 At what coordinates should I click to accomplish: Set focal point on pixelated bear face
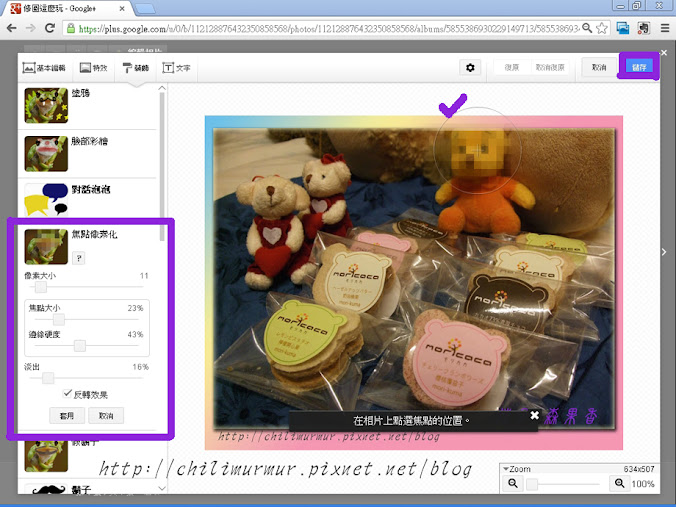pos(477,150)
